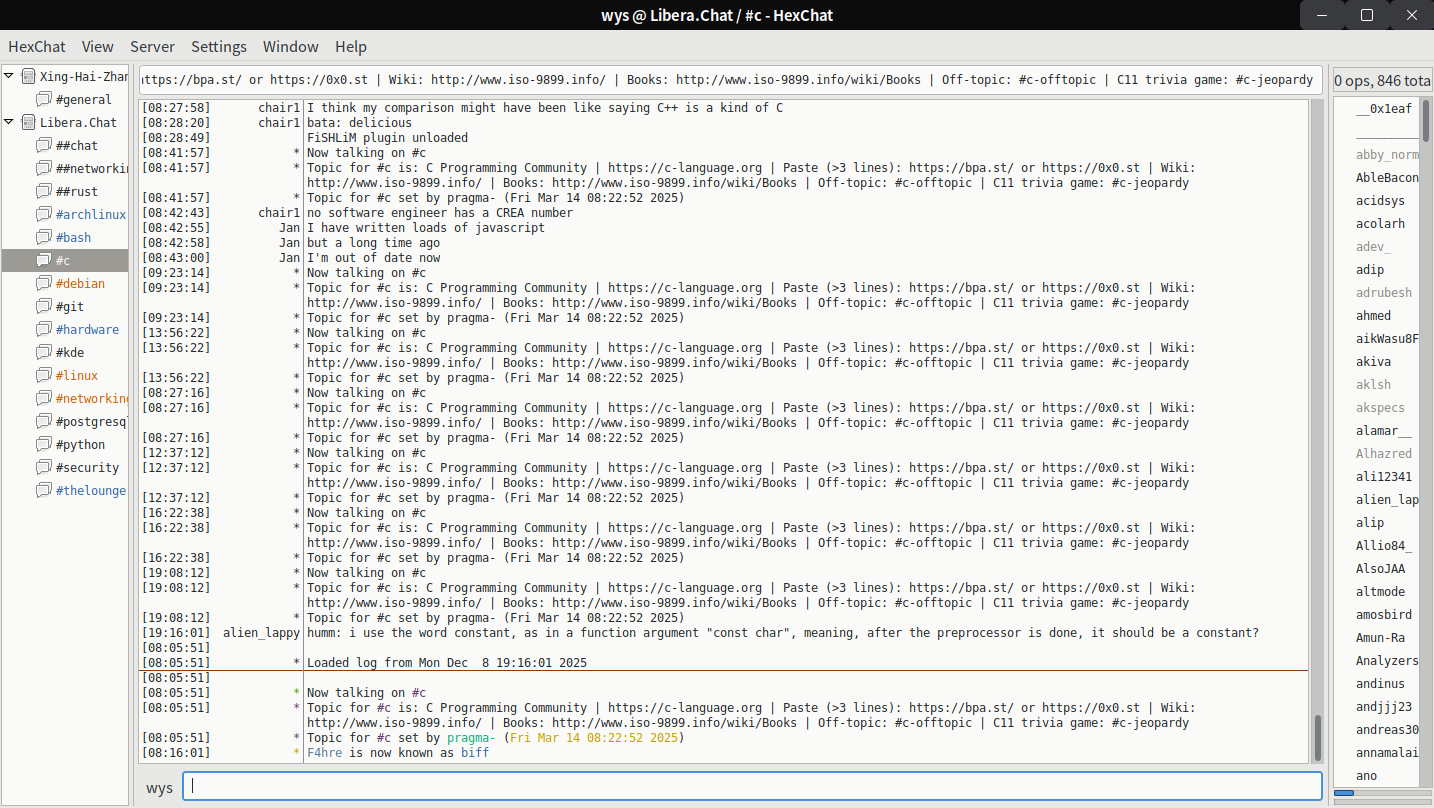The width and height of the screenshot is (1434, 808).
Task: Click the channel icon beside #archlinux
Action: coord(44,214)
